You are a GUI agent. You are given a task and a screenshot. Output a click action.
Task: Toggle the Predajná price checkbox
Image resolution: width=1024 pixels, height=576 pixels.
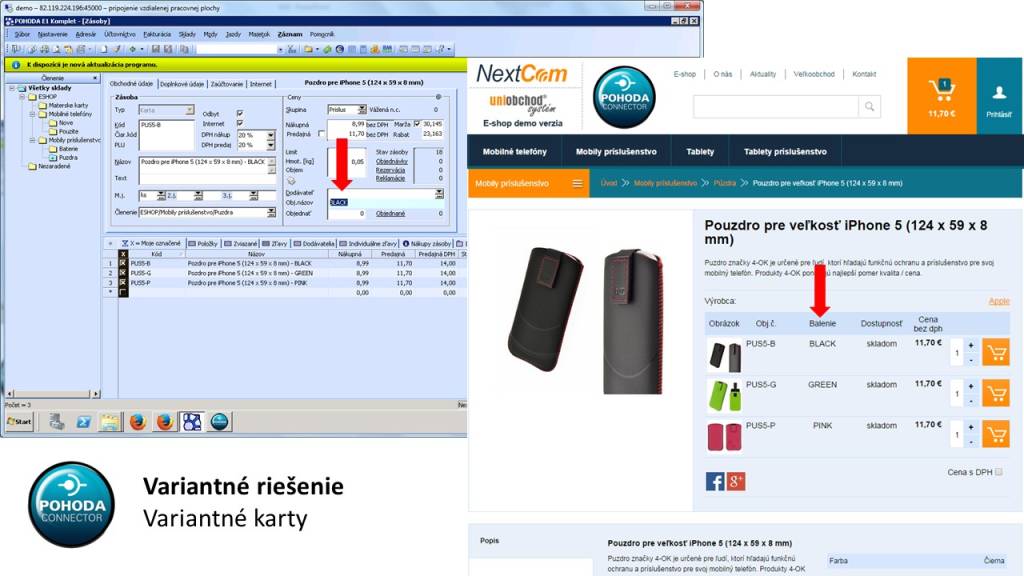tap(321, 133)
